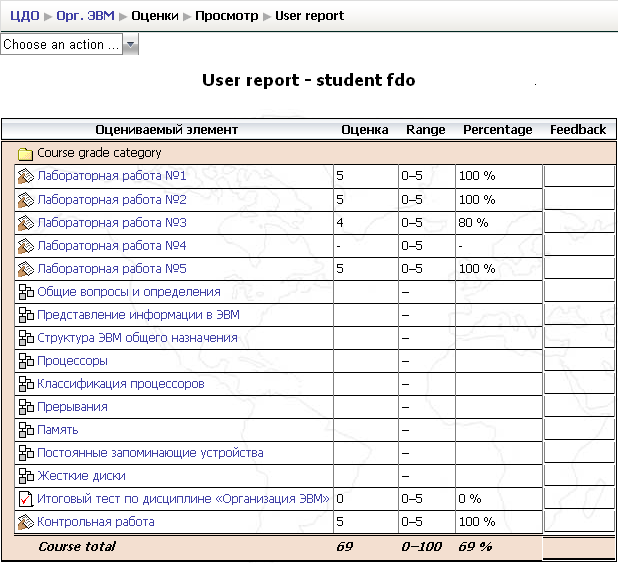Open Представление информации в ЭВМ lesson
The width and height of the screenshot is (618, 563).
138,315
